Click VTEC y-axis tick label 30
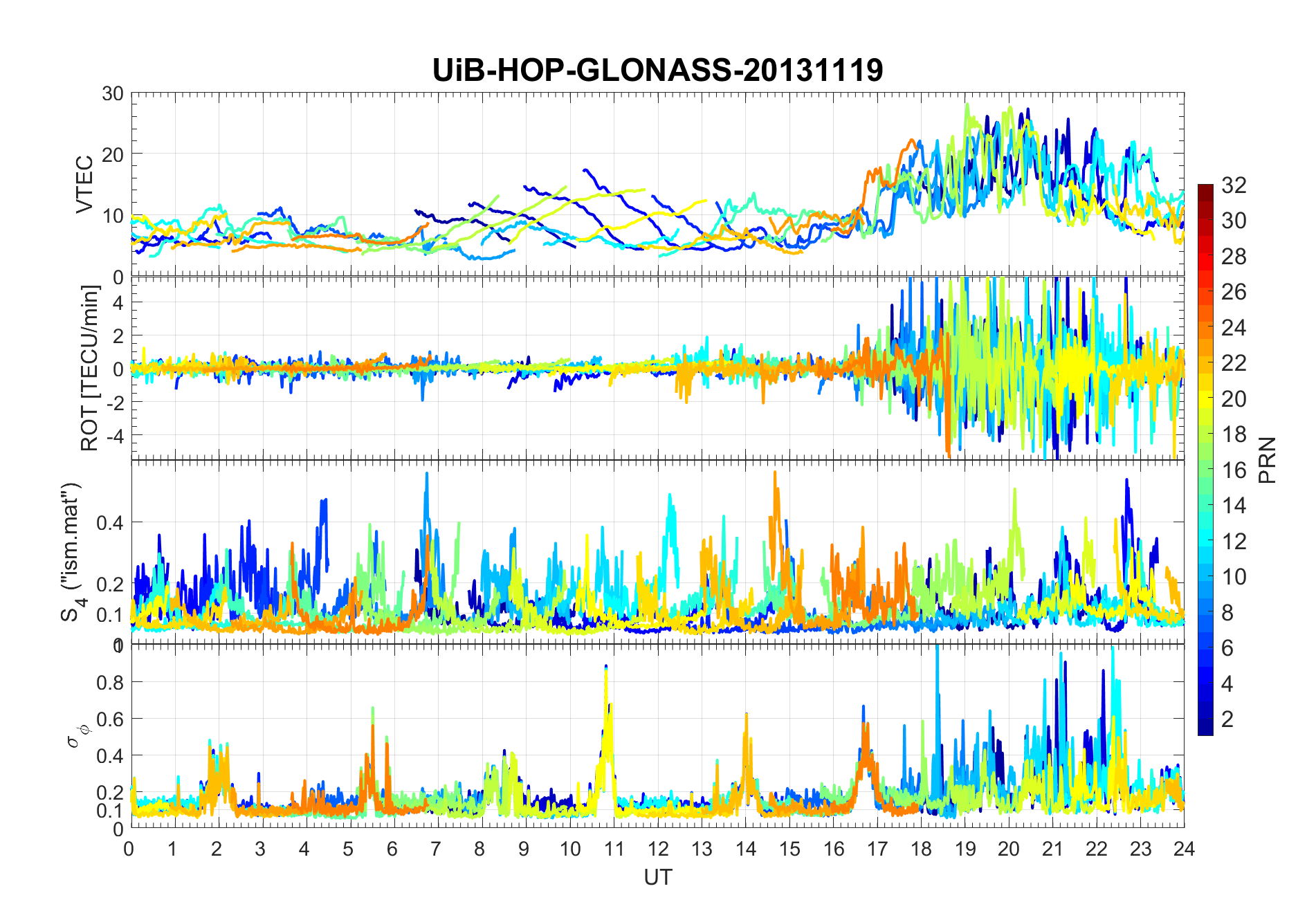 click(x=113, y=93)
